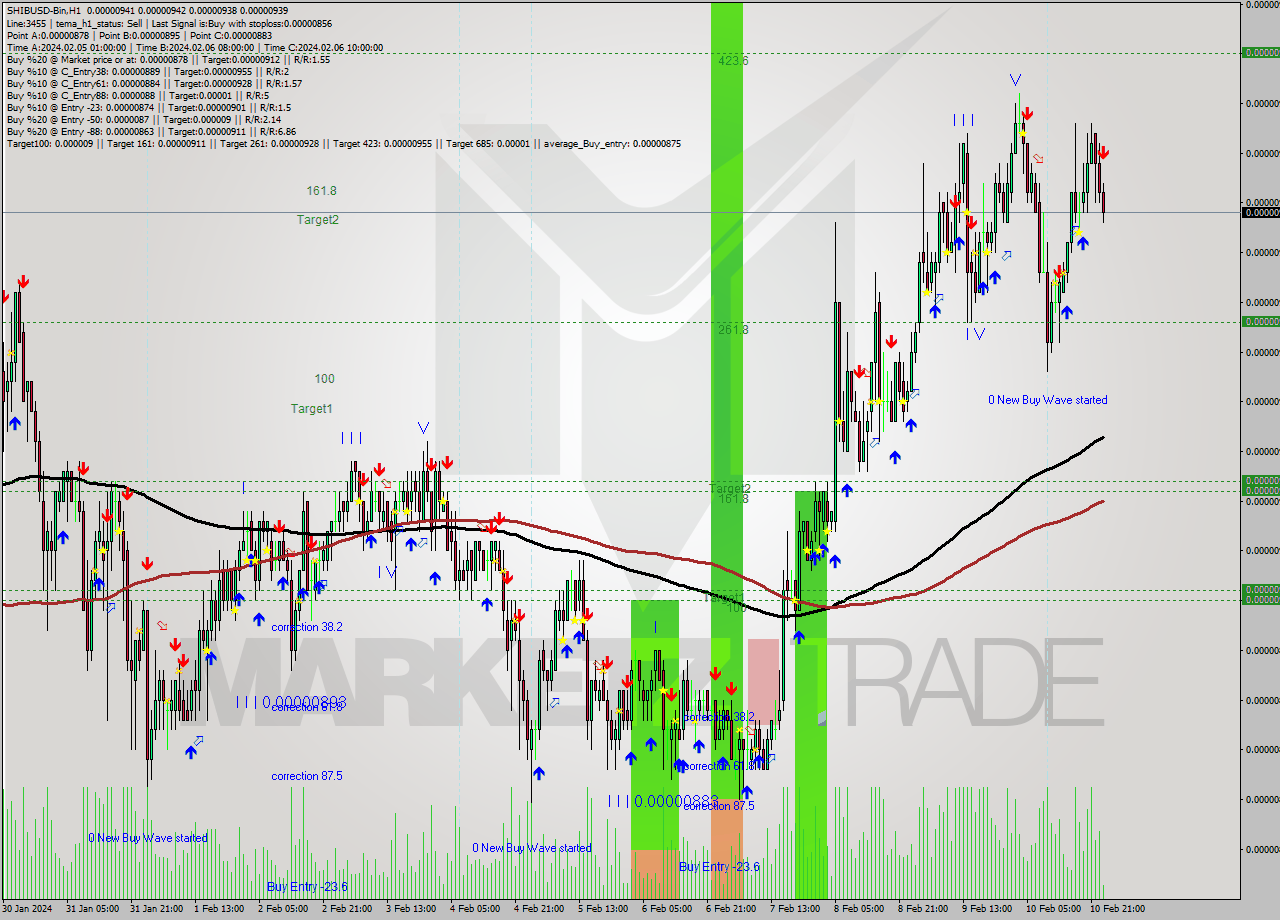The width and height of the screenshot is (1280, 920).
Task: Select the 'Buy %20 @ Entry -88' line
Action: click(151, 131)
